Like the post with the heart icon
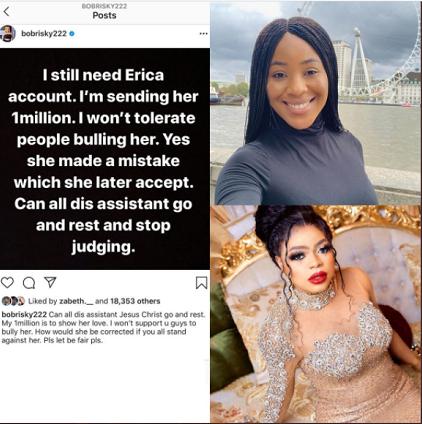The height and width of the screenshot is (424, 422). point(7,282)
